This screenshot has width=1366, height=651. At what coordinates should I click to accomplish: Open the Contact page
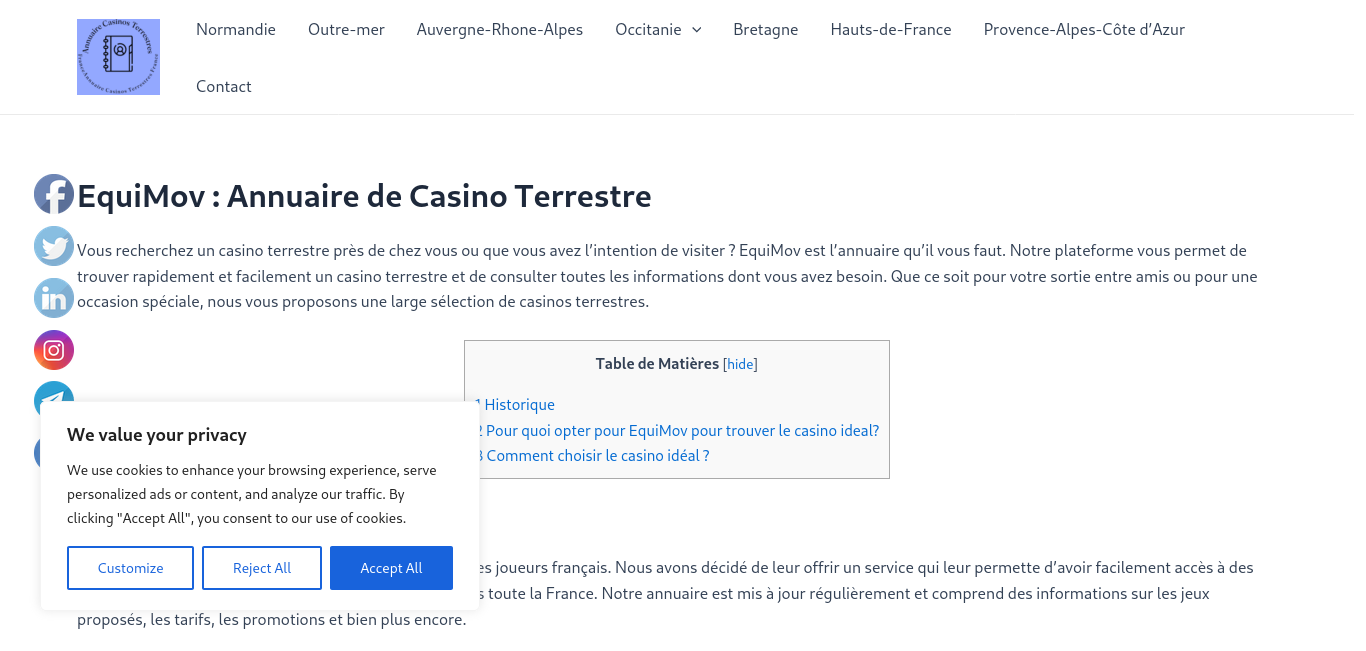click(x=224, y=87)
